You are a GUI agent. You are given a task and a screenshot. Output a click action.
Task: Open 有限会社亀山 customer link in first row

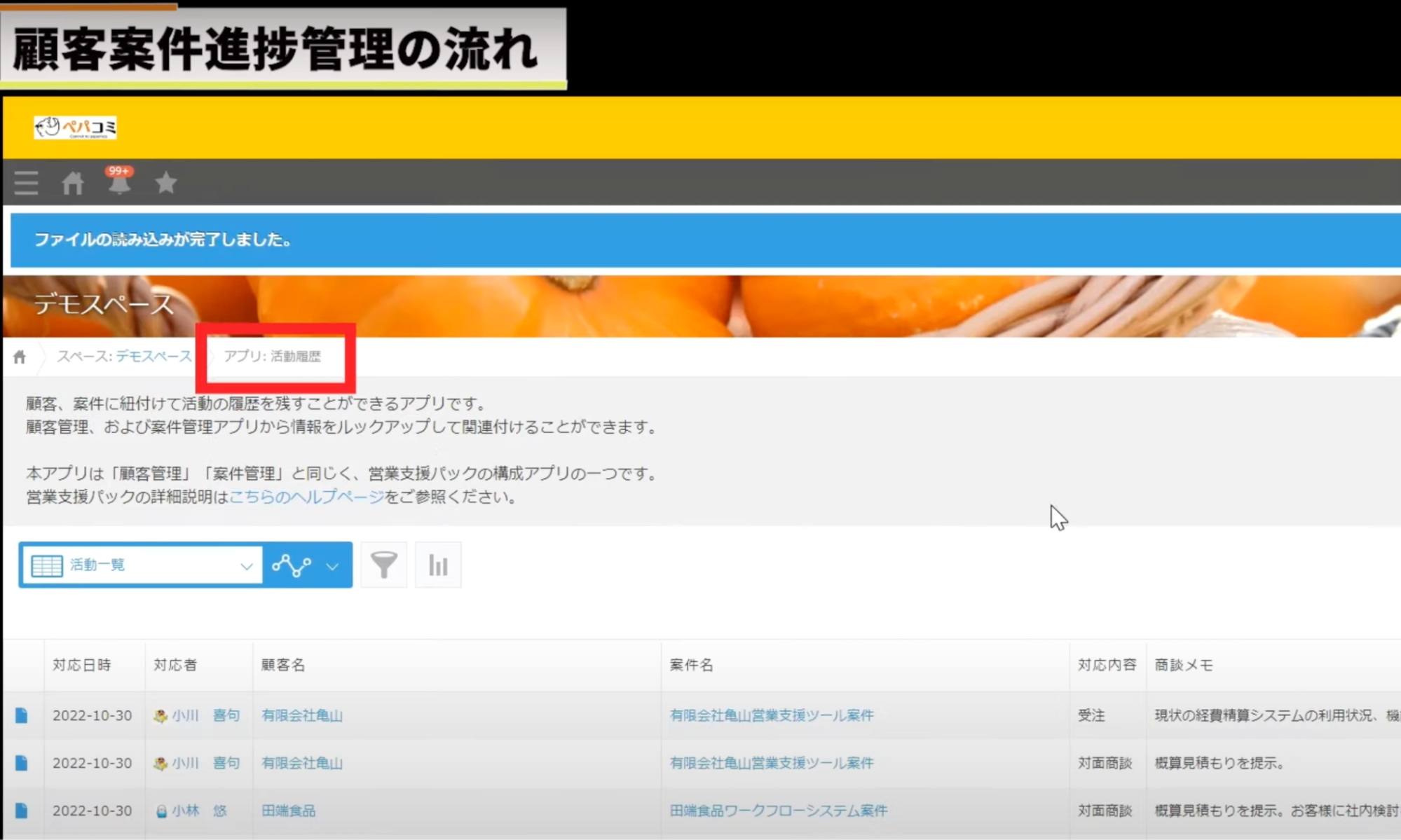[x=301, y=715]
